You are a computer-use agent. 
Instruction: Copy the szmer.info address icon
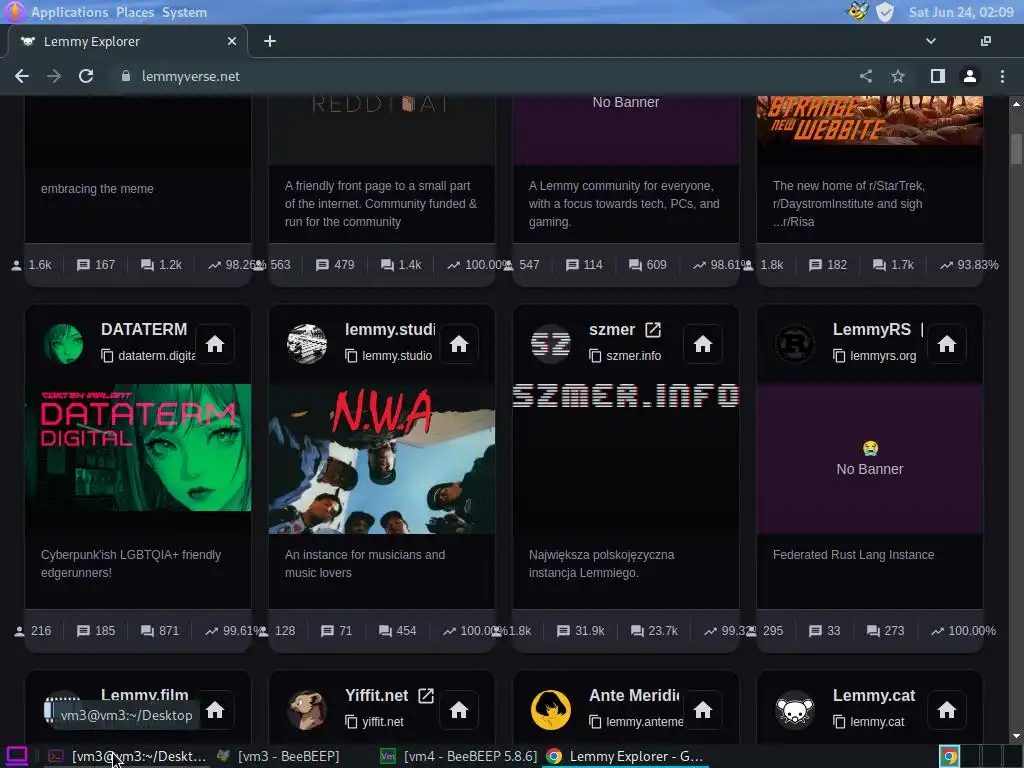pos(595,356)
